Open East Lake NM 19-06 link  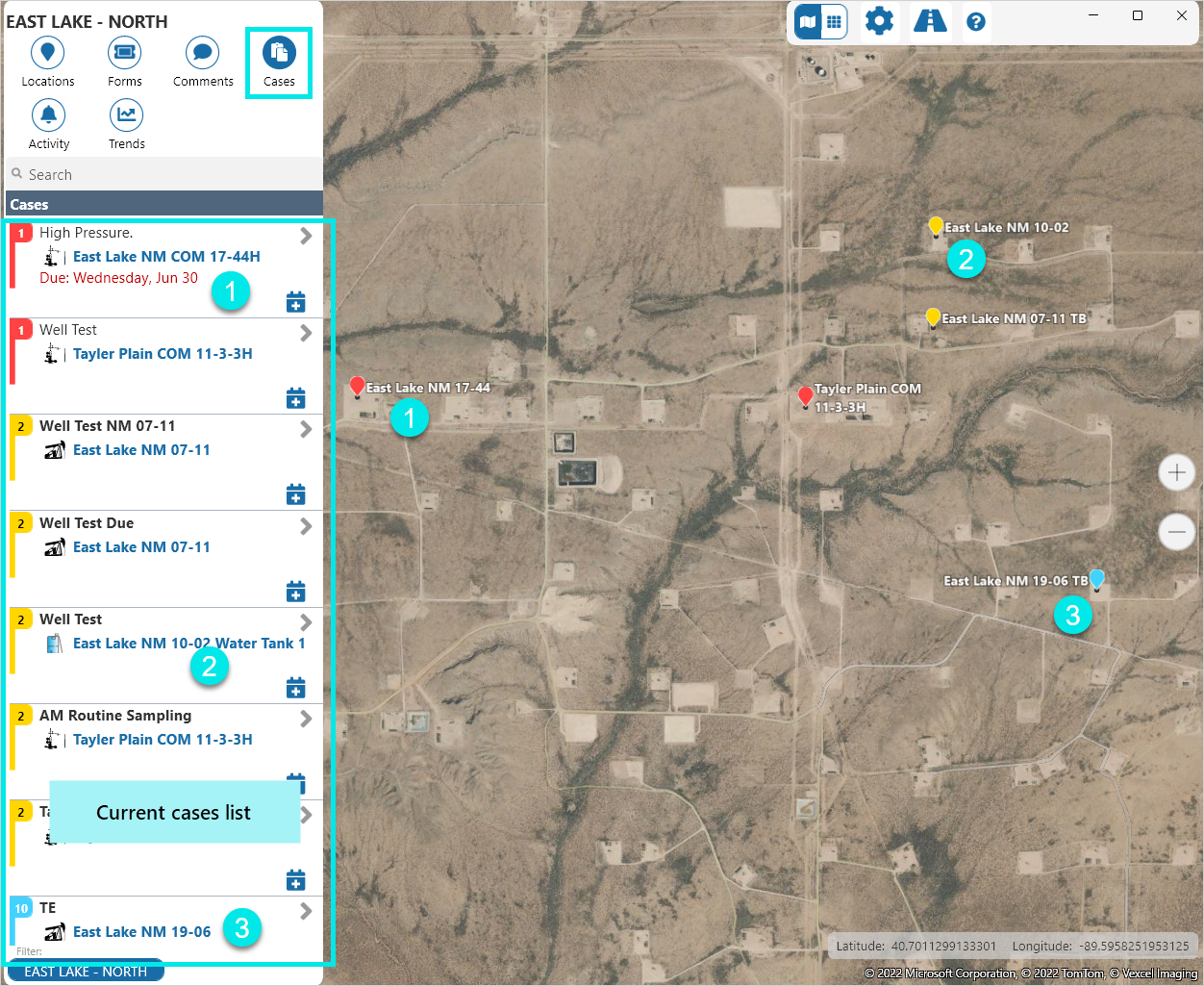pyautogui.click(x=141, y=932)
